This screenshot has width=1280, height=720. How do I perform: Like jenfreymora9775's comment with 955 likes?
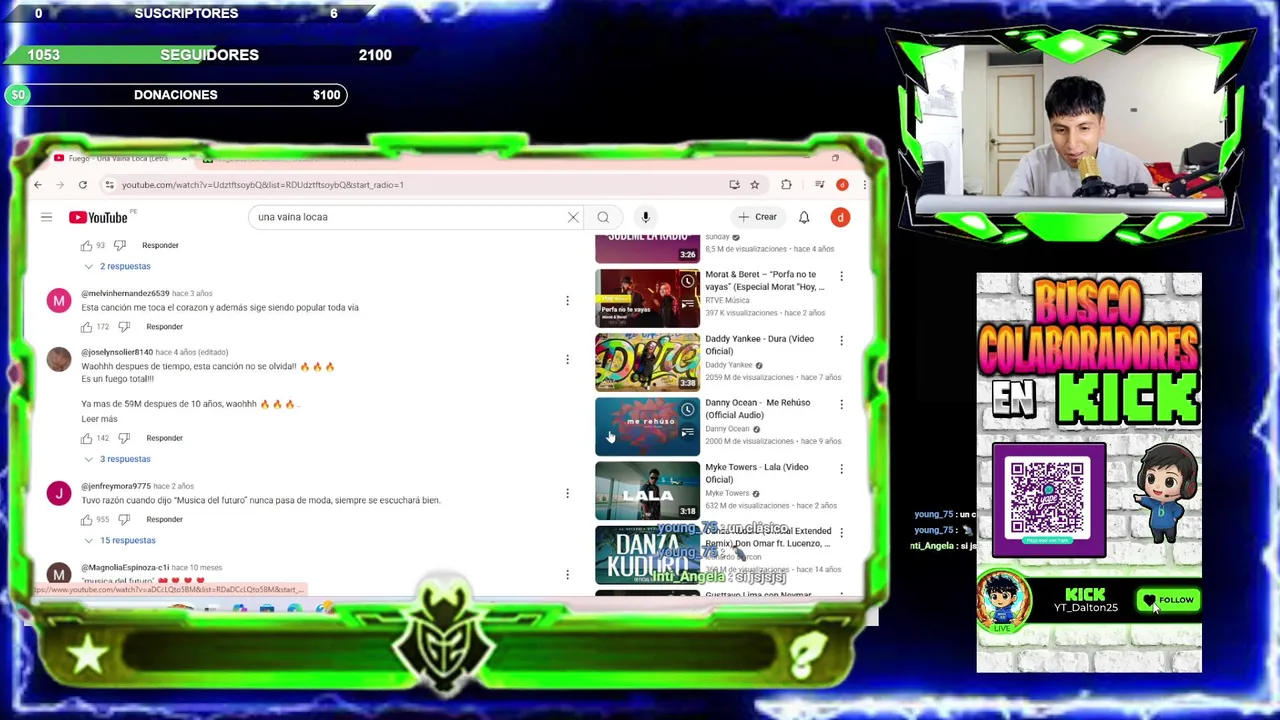click(86, 519)
